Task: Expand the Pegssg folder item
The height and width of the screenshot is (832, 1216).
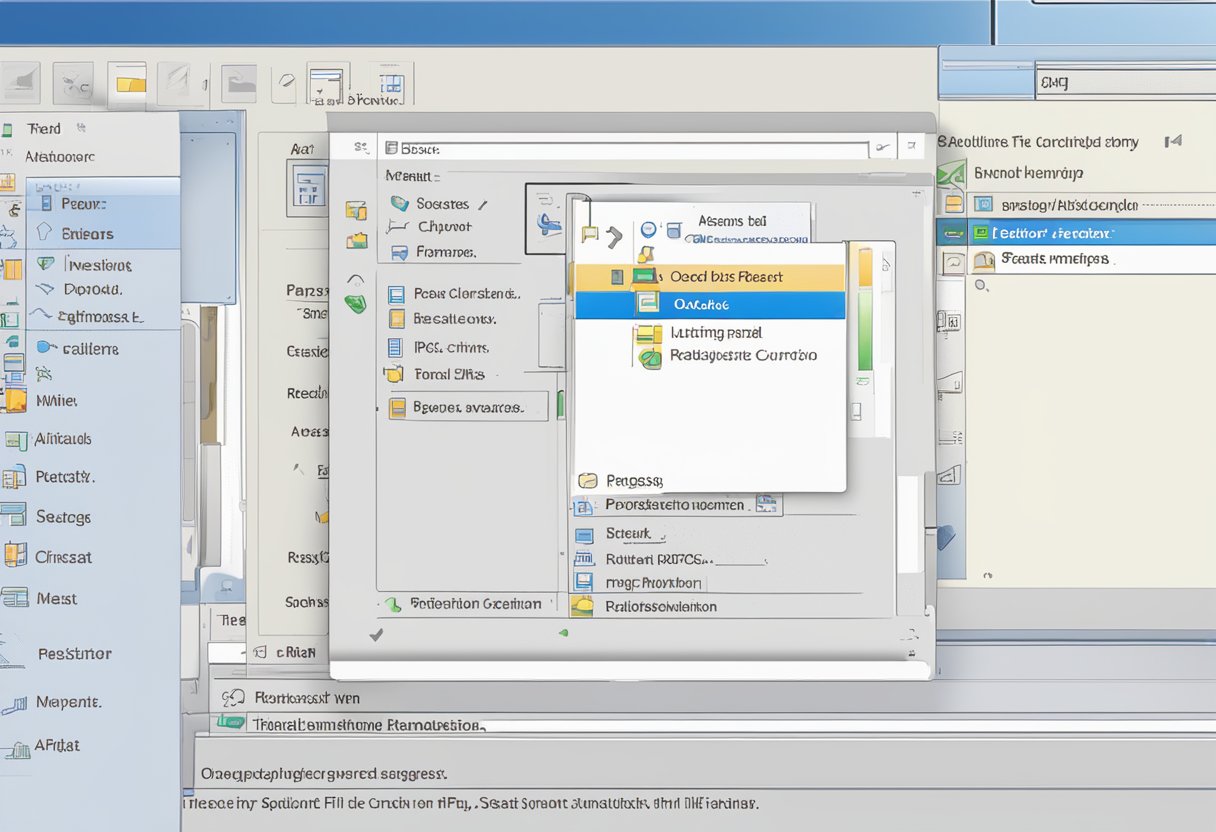Action: (588, 481)
